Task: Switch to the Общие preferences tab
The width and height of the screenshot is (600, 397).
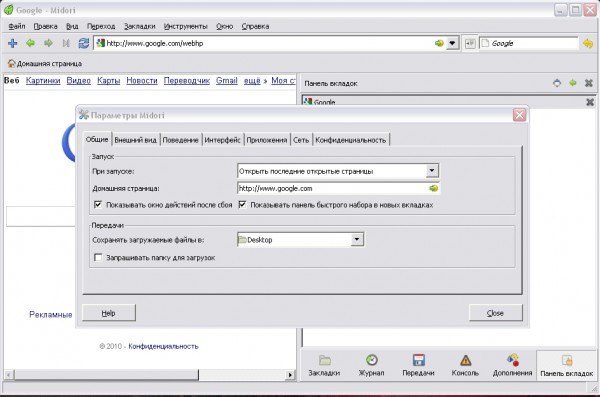Action: [97, 139]
